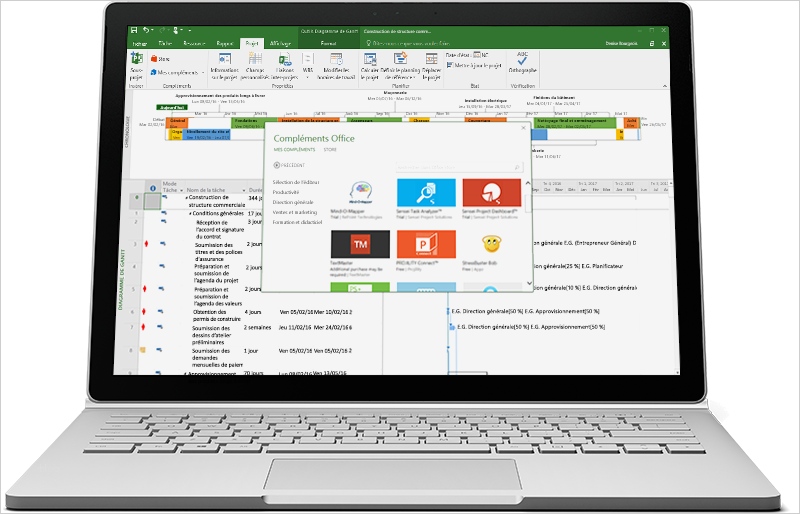Click the red resource indicator on row 3

146,244
